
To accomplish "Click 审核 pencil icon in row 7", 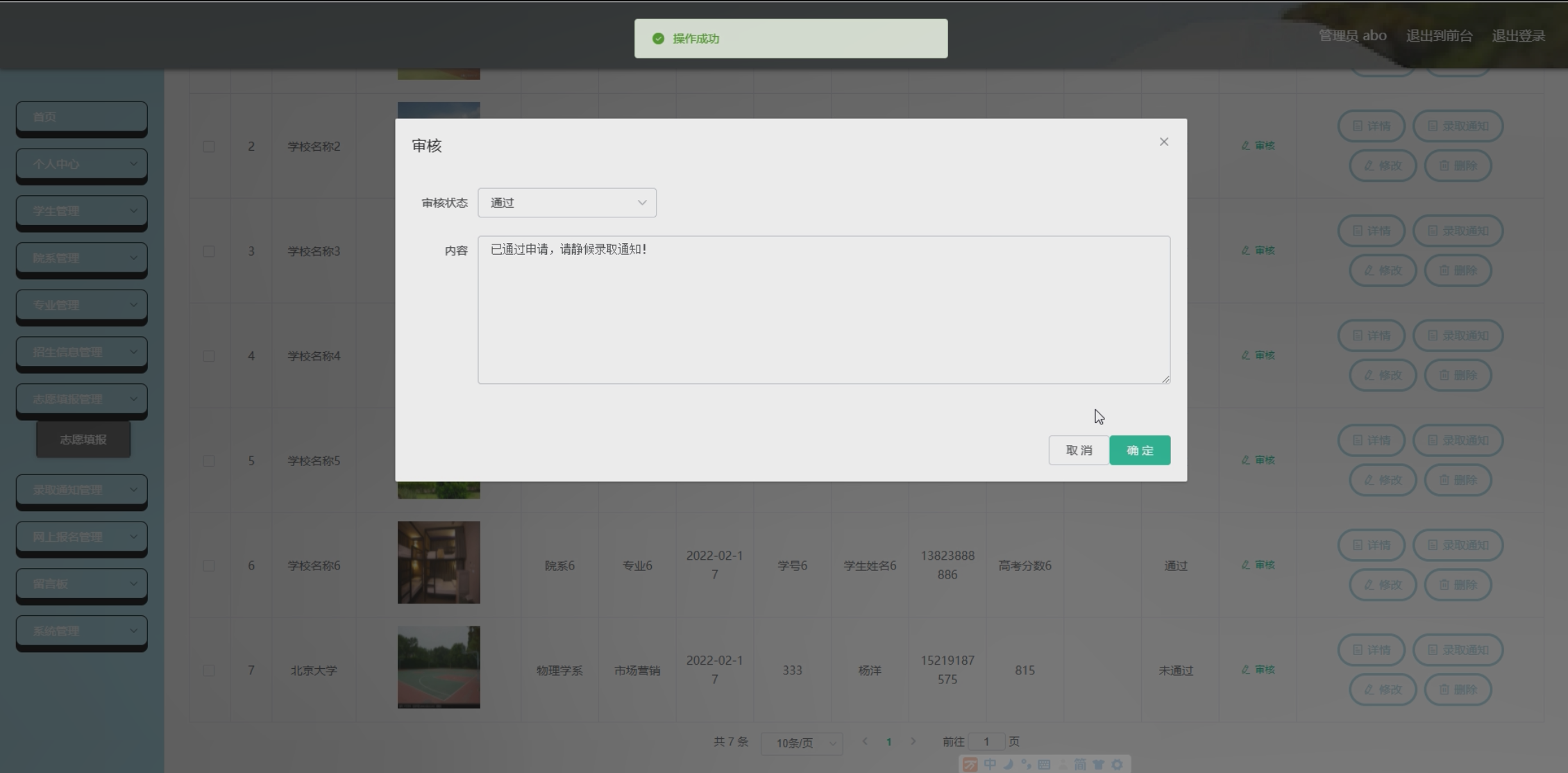I will pyautogui.click(x=1258, y=670).
